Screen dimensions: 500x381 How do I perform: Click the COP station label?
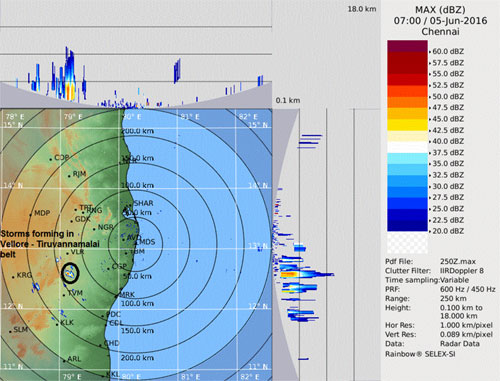[x=62, y=158]
